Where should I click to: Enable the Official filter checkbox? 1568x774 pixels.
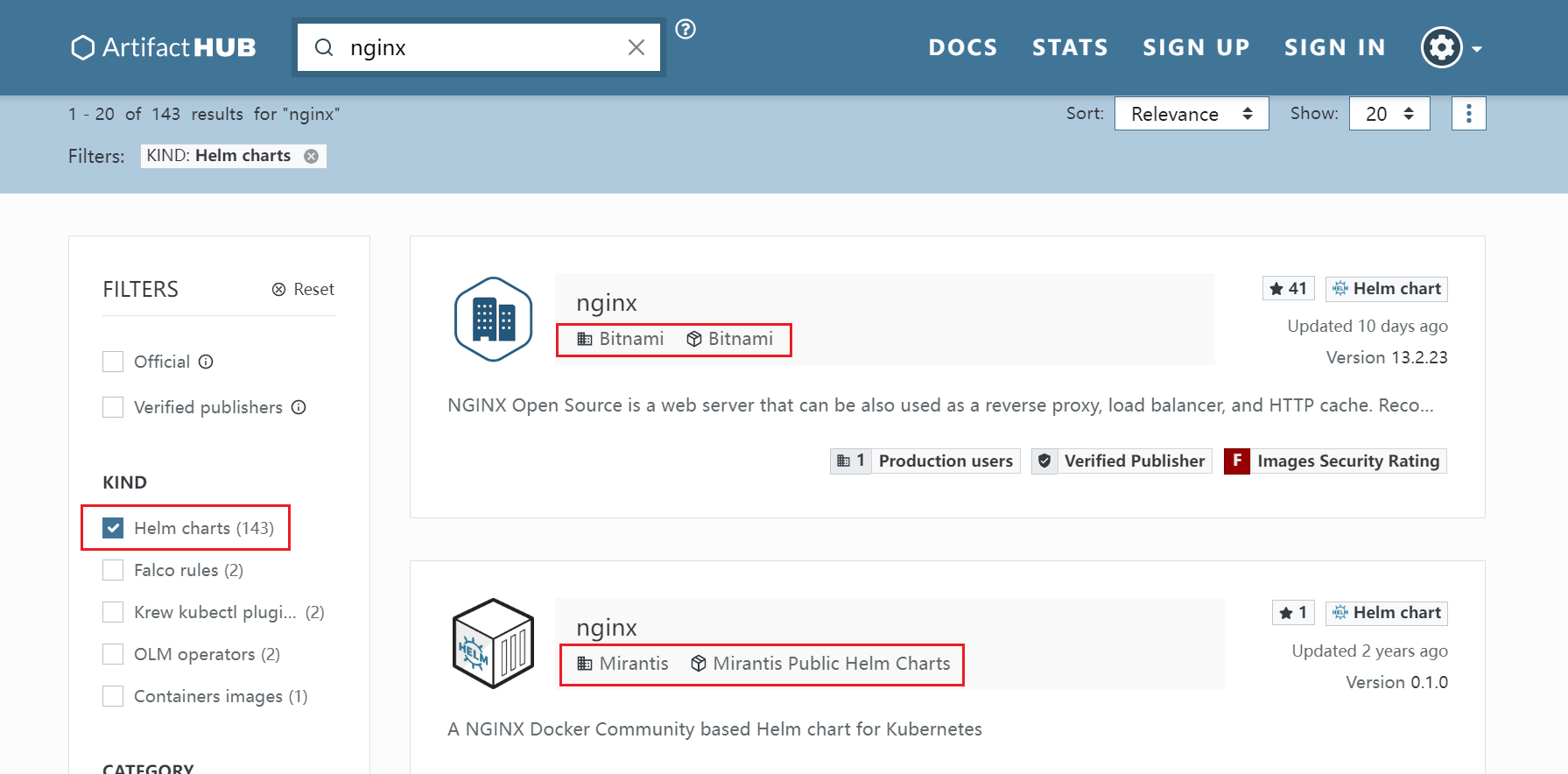coord(113,362)
